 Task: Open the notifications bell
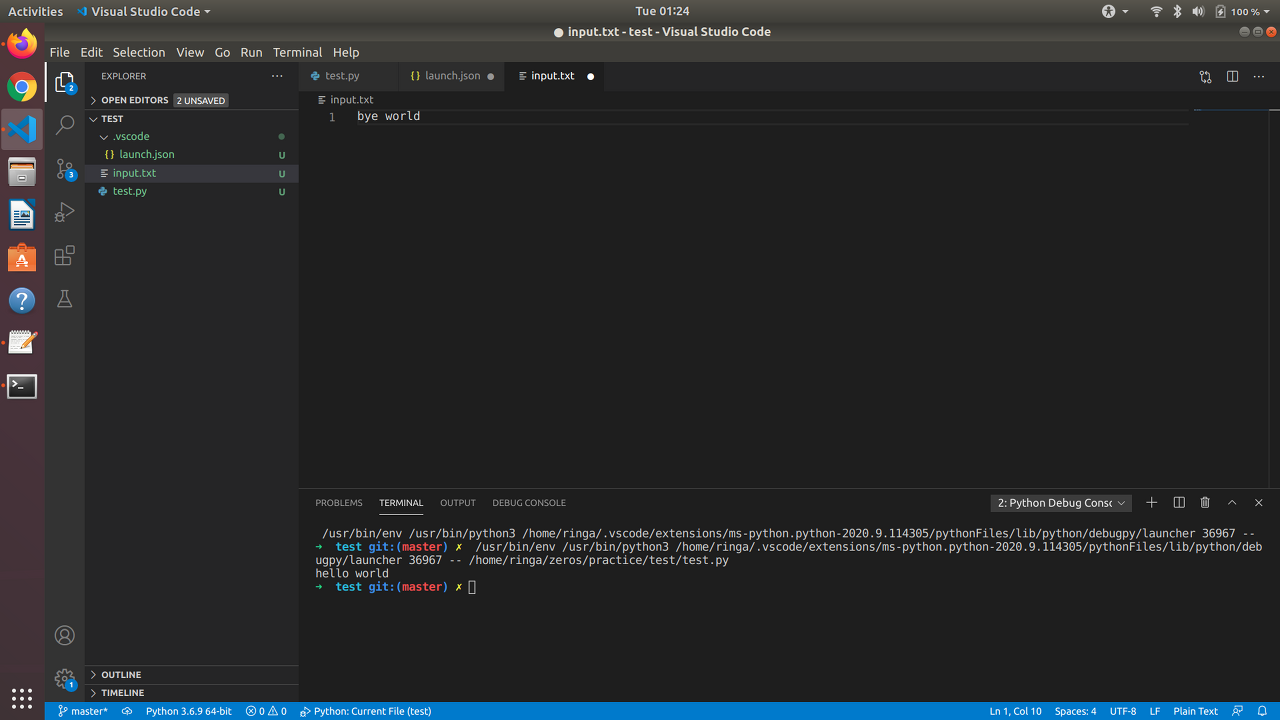pos(1262,711)
